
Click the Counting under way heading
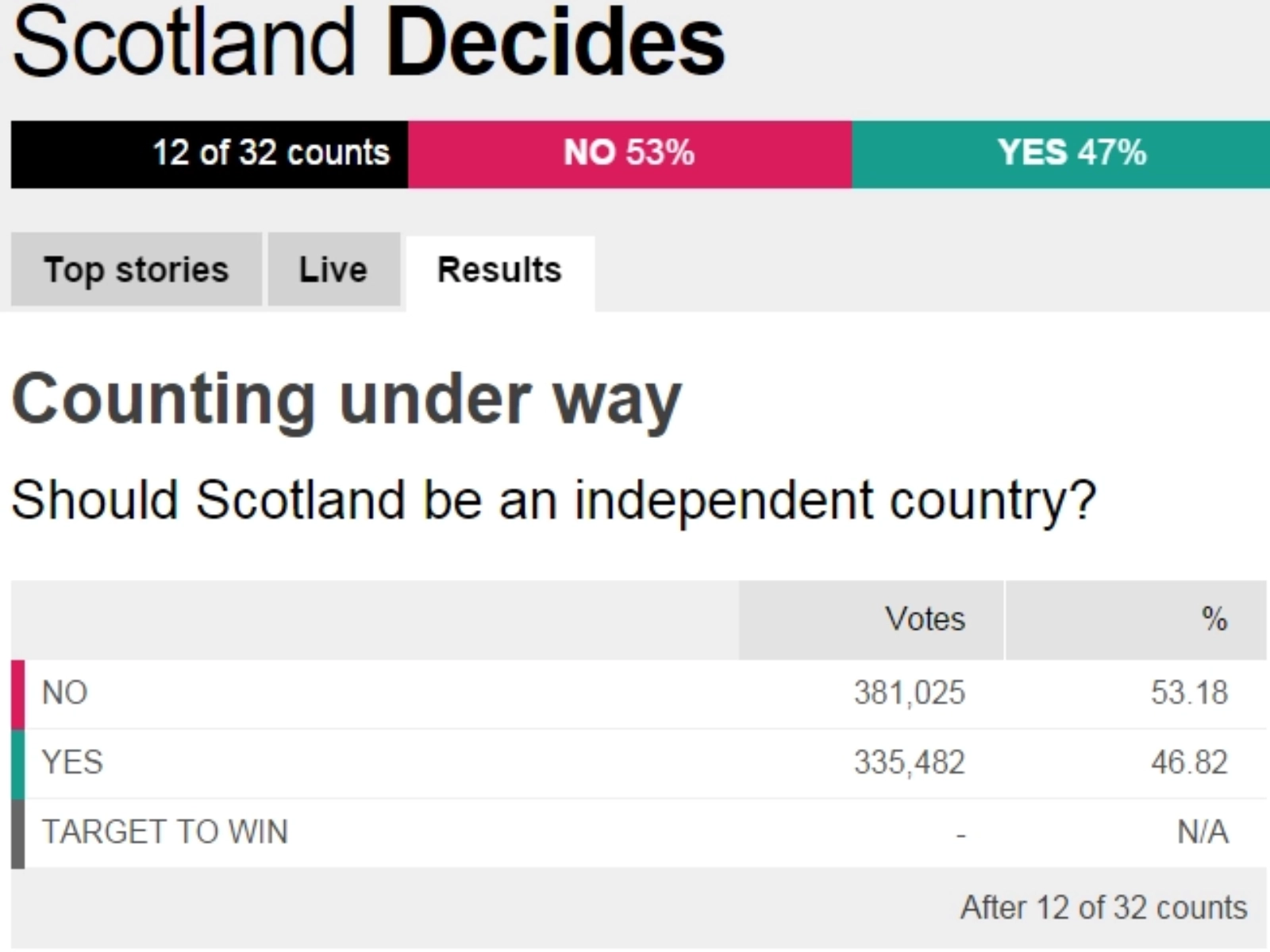point(347,401)
